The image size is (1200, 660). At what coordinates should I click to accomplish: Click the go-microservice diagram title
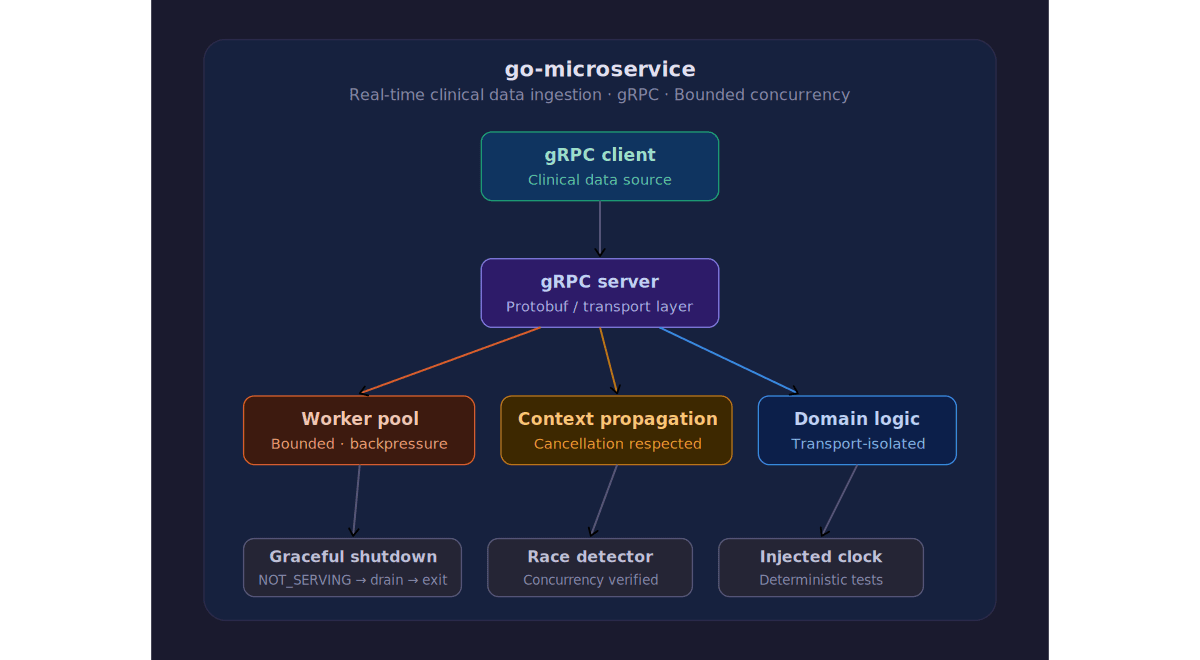coord(600,69)
